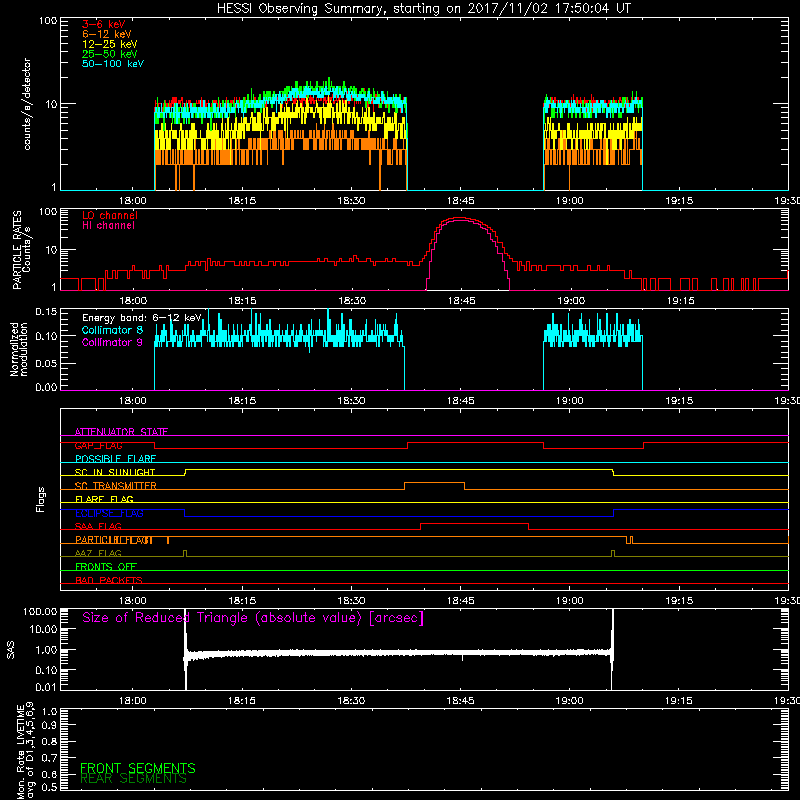Click the SAA FLAG label
The image size is (800, 800).
point(98,526)
